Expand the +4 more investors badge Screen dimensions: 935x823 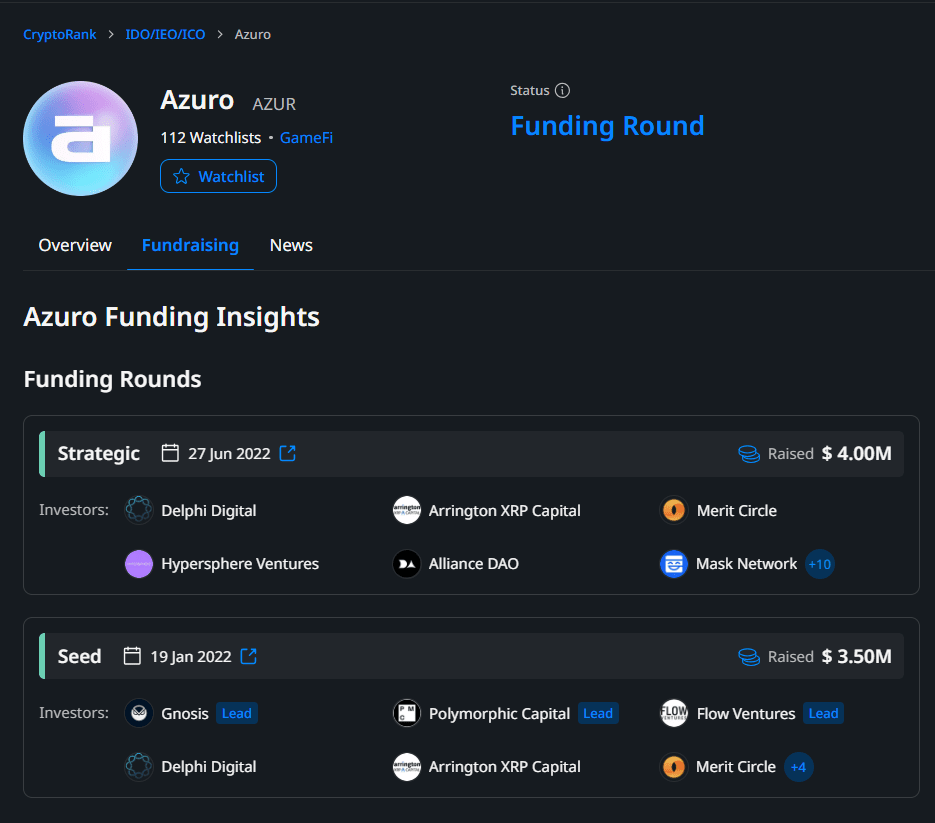tap(798, 767)
